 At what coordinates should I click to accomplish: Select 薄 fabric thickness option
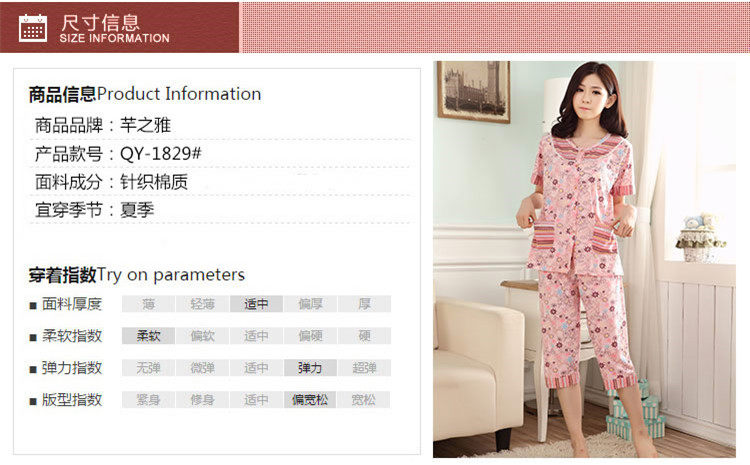click(x=148, y=304)
